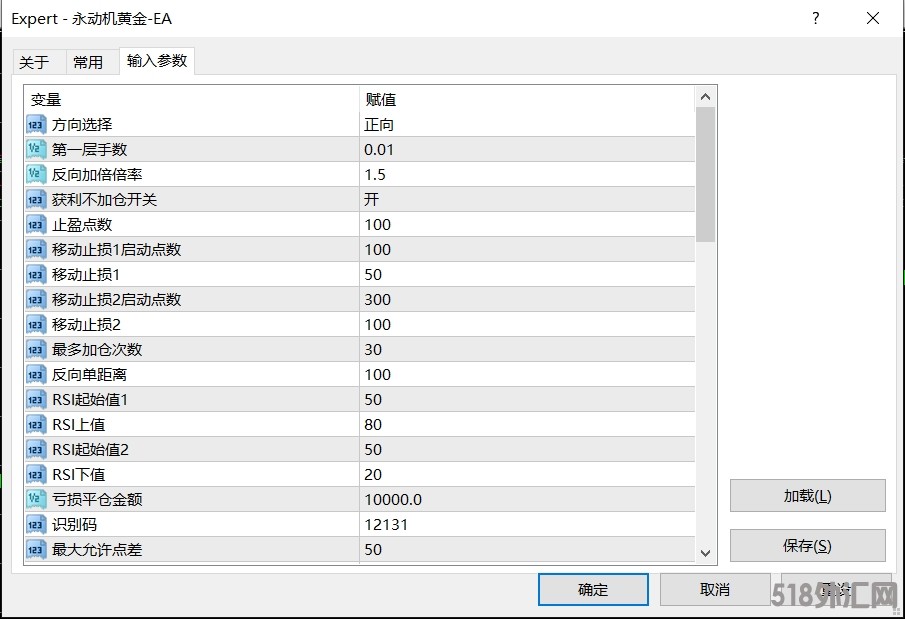Image resolution: width=905 pixels, height=619 pixels.
Task: Click the decimal icon next to 第一层手数
Action: pos(36,150)
